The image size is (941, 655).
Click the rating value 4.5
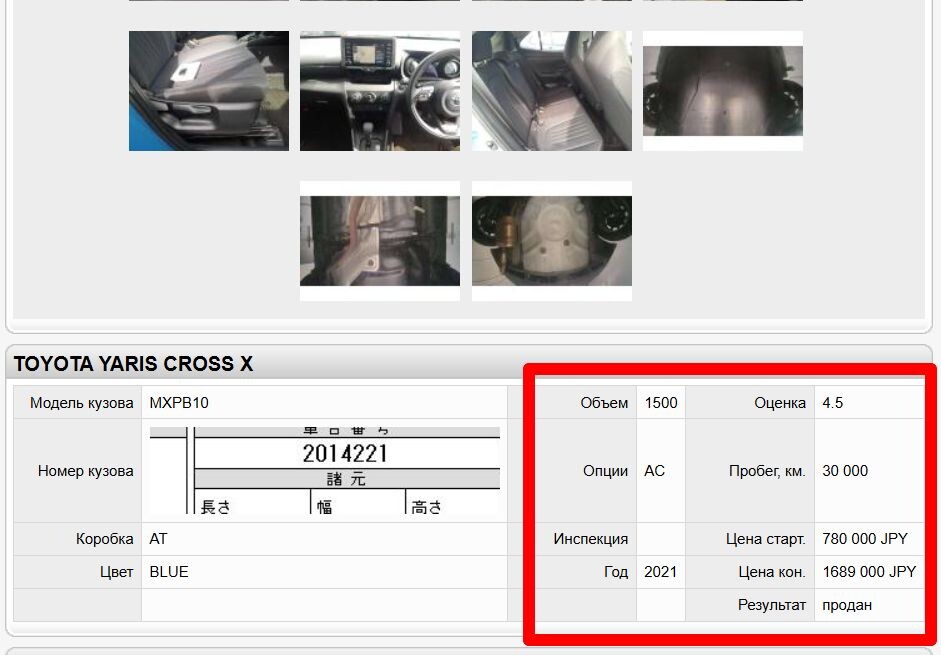click(x=832, y=403)
